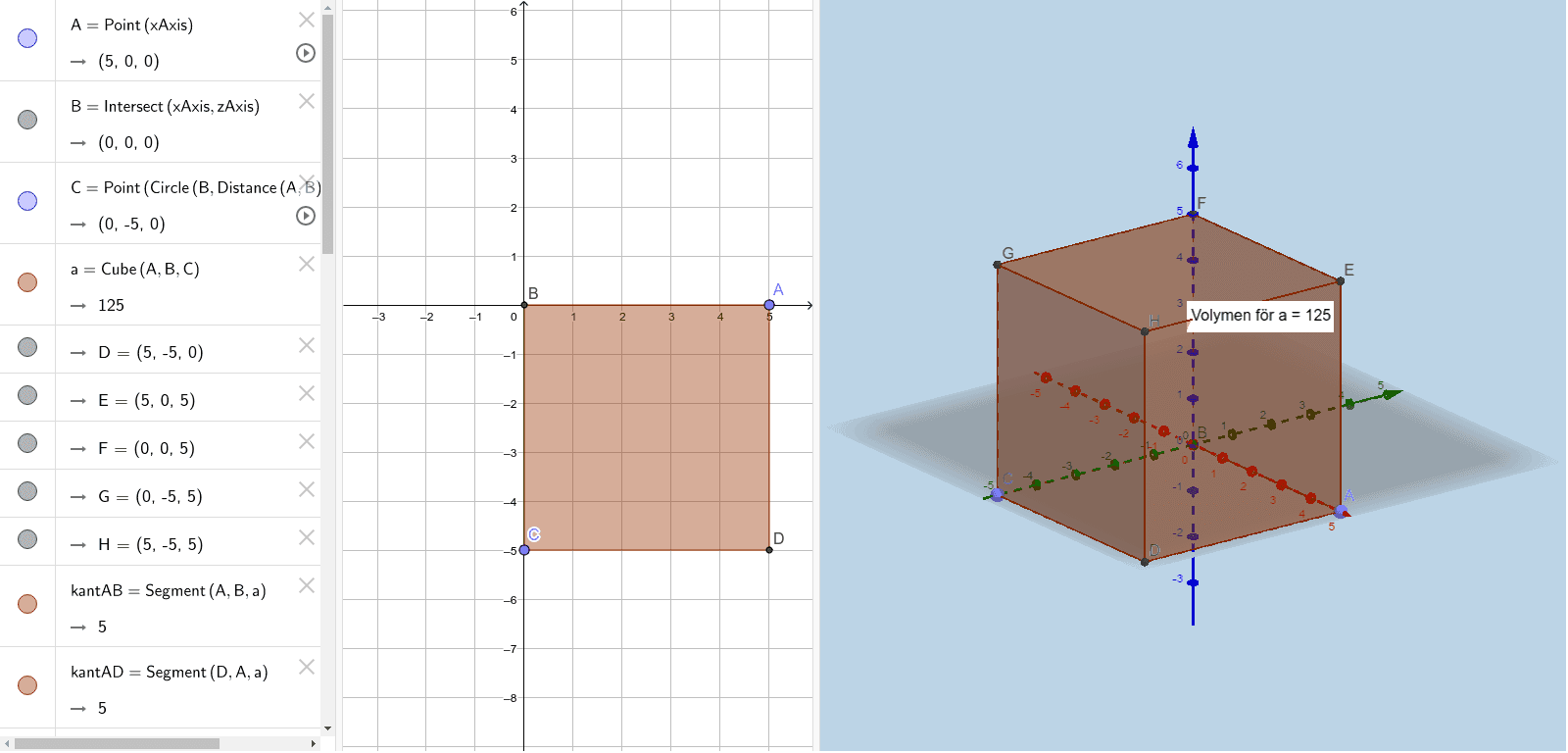Select the kantAD = Segment (D, A, a) definition
Viewport: 1568px width, 753px height.
click(x=169, y=672)
